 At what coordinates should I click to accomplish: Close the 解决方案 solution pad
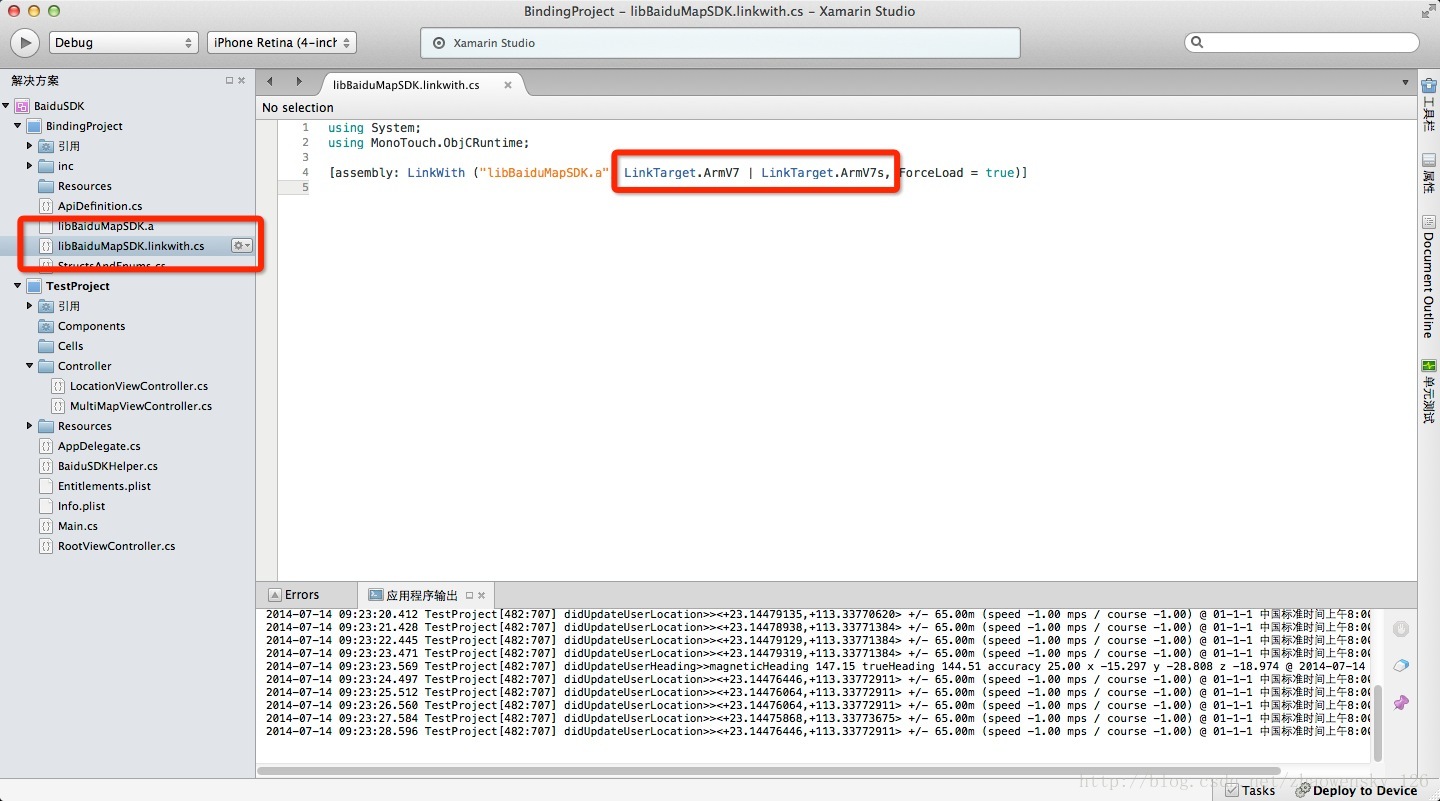click(x=241, y=80)
